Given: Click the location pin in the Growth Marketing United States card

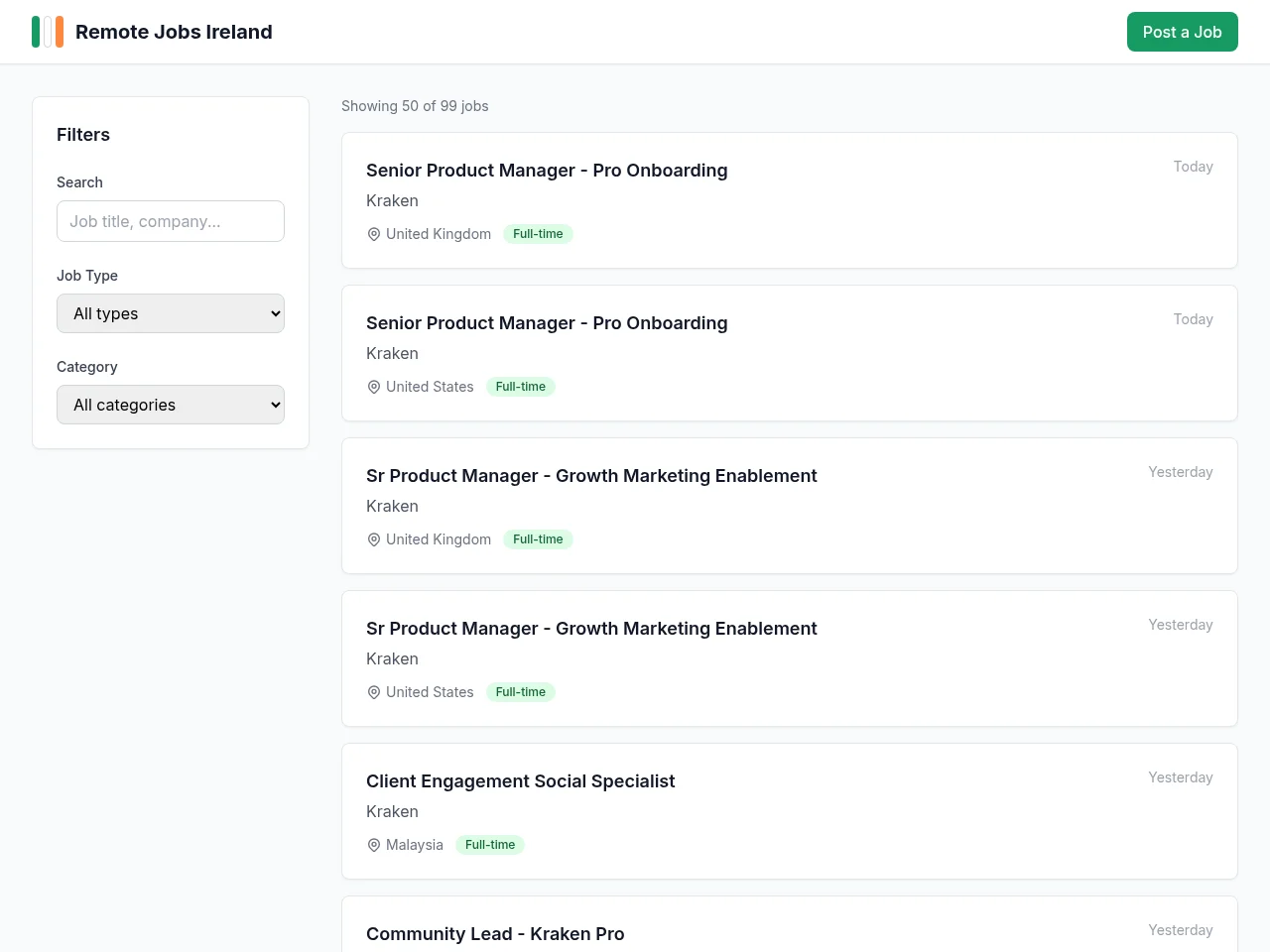Looking at the screenshot, I should pyautogui.click(x=374, y=692).
